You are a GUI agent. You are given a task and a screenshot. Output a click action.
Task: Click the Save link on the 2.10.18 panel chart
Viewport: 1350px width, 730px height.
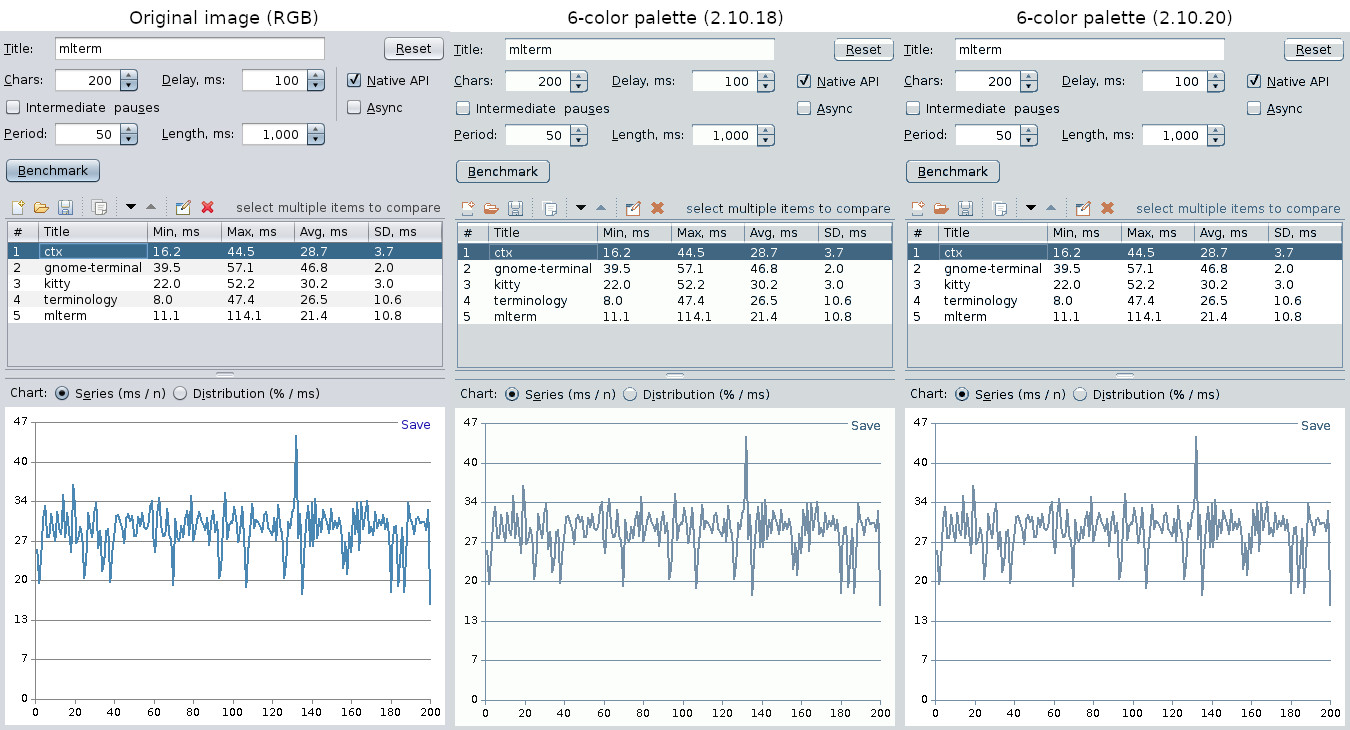865,426
